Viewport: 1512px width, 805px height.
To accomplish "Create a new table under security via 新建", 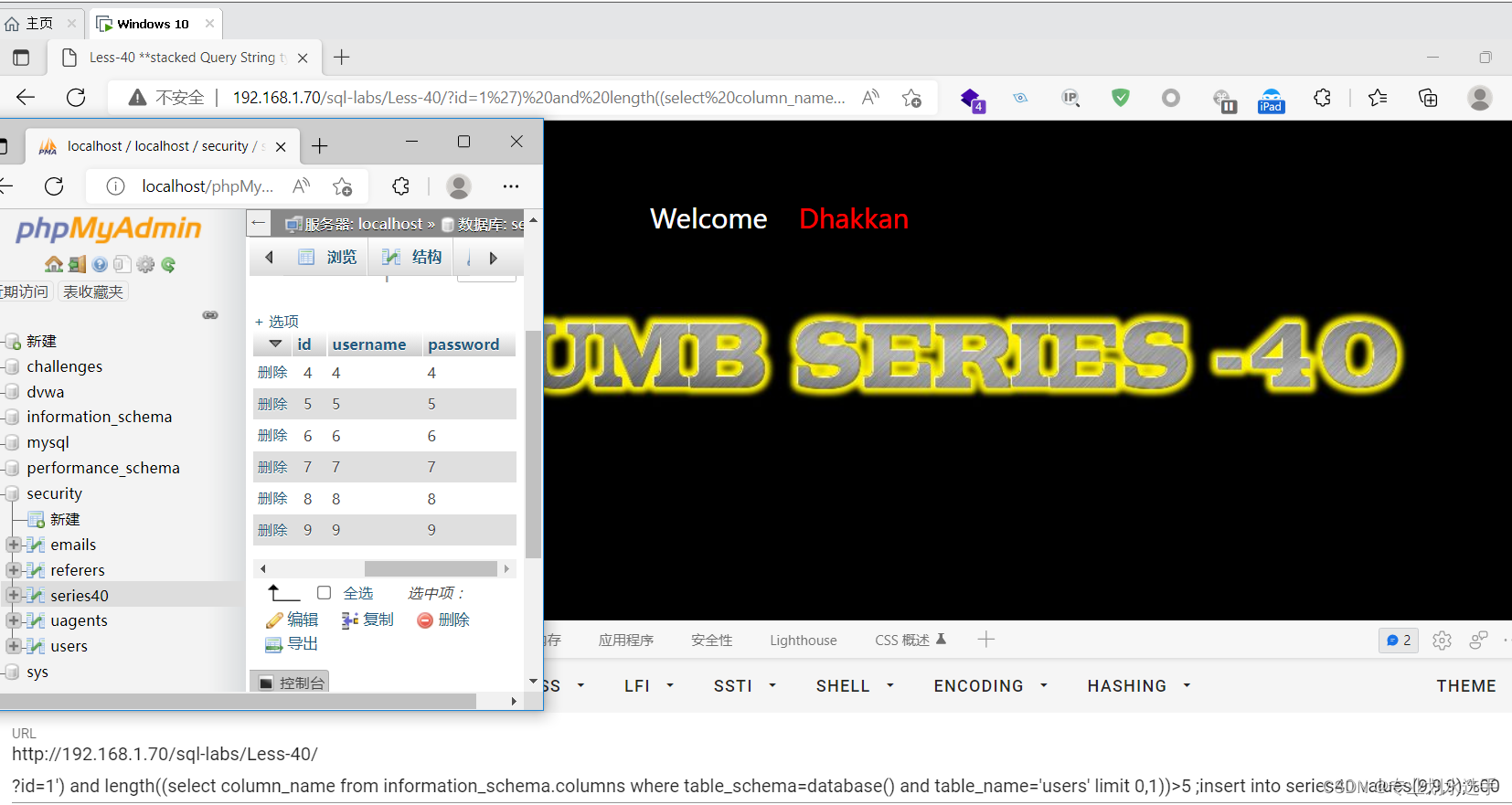I will pyautogui.click(x=65, y=519).
